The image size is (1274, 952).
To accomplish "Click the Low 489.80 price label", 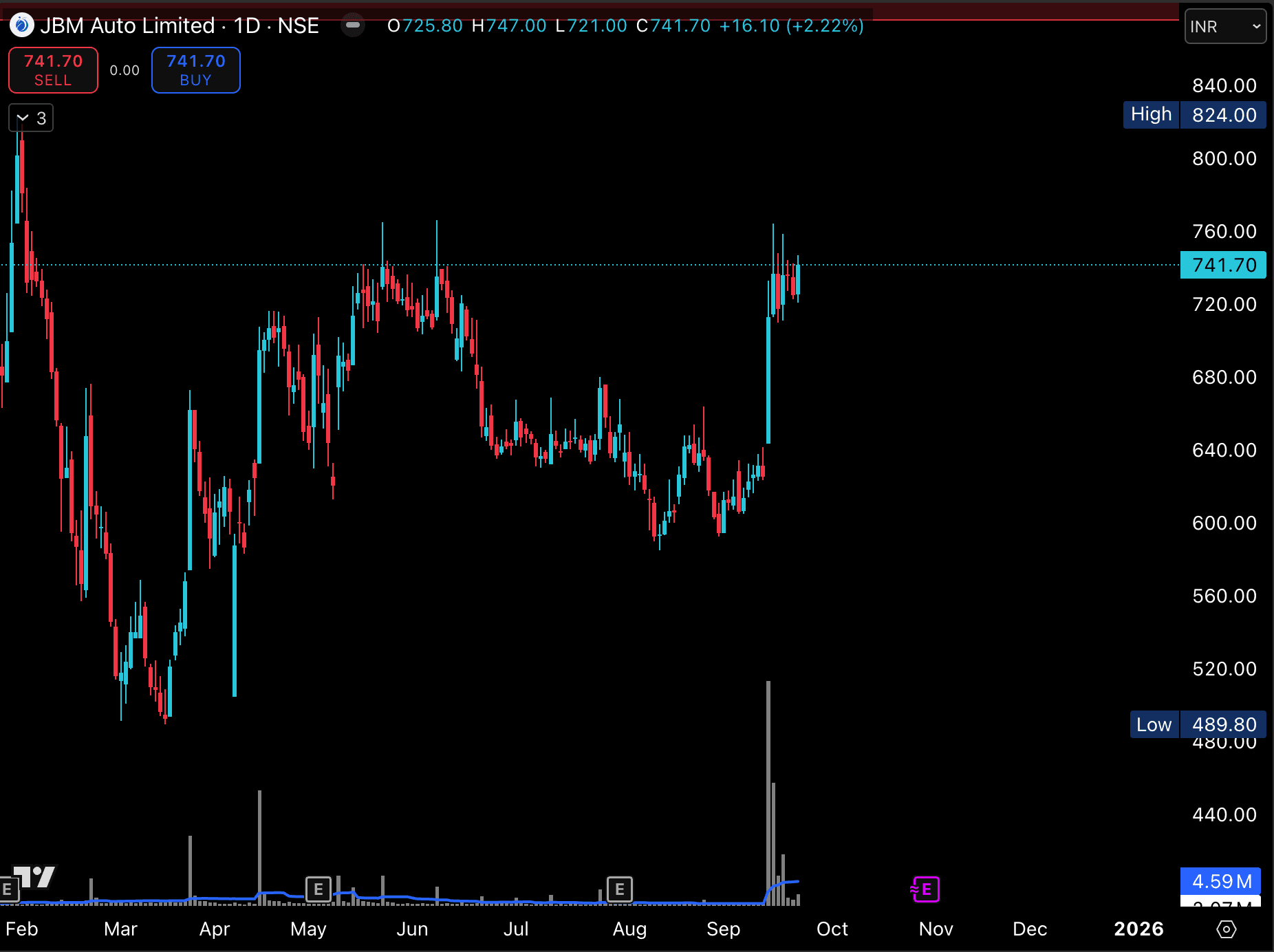I will pos(1198,724).
